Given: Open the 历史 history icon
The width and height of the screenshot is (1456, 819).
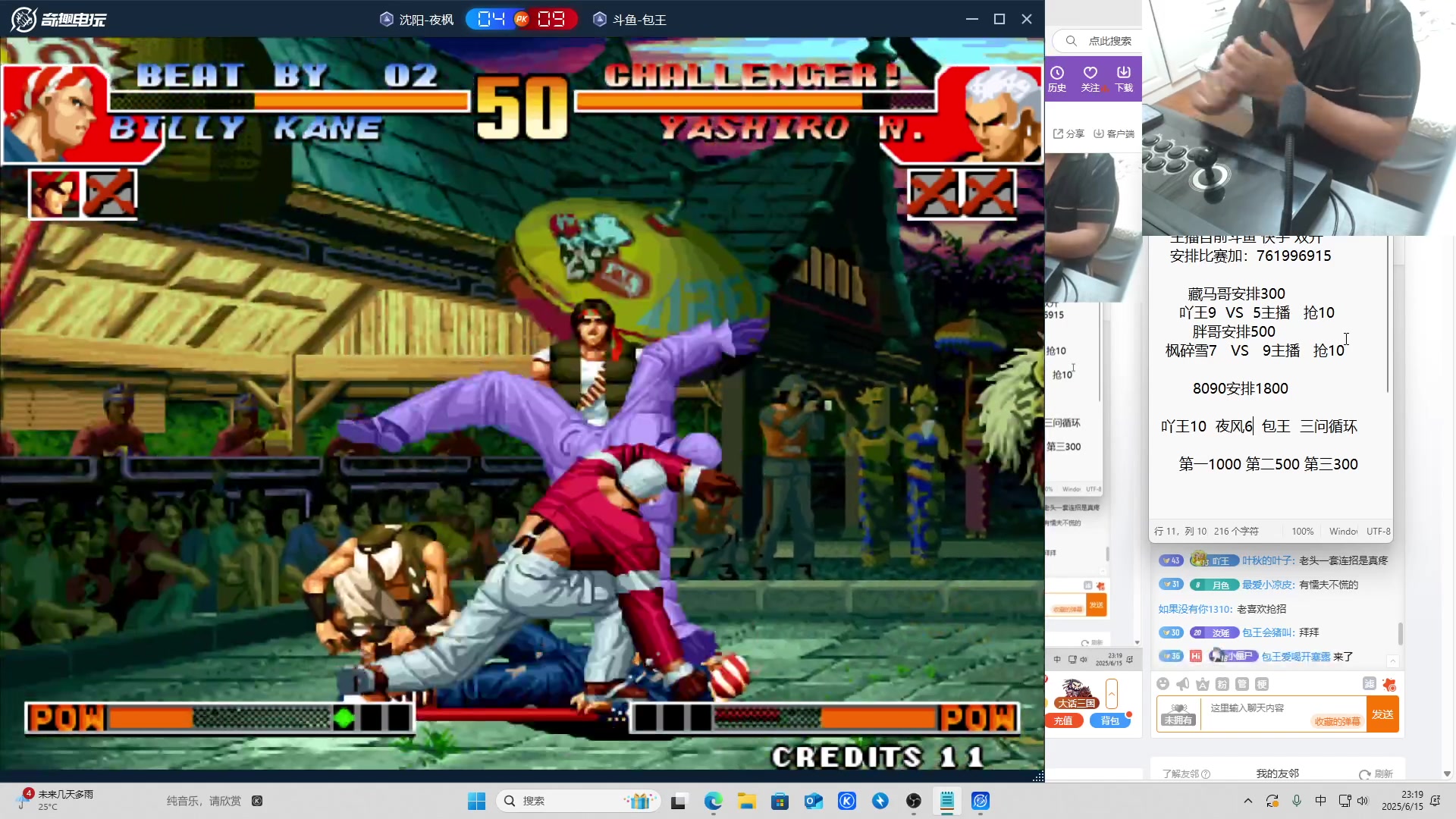Looking at the screenshot, I should pyautogui.click(x=1057, y=78).
